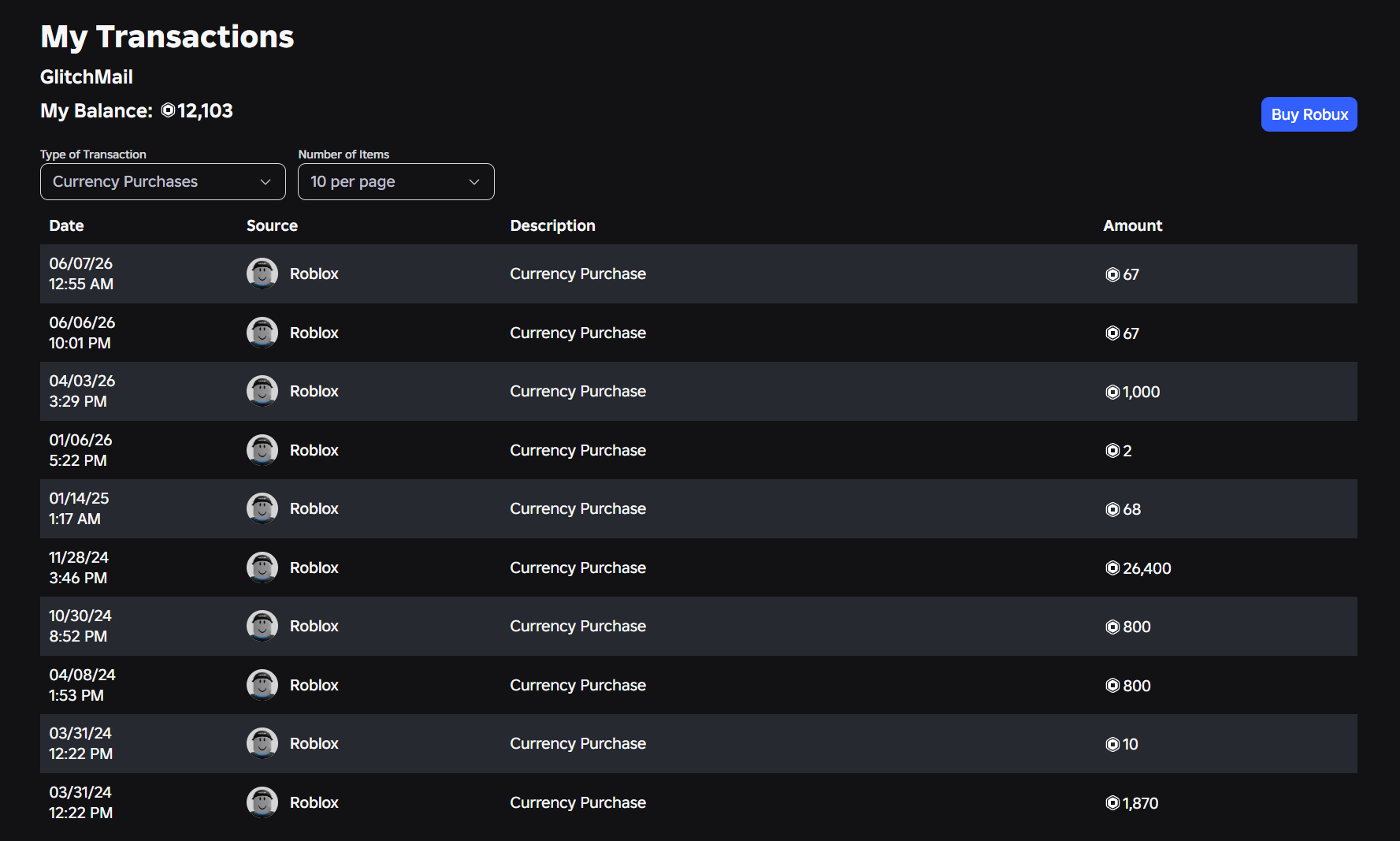Viewport: 1400px width, 841px height.
Task: Click Roblox avatar in 06/07/26 row
Action: [262, 274]
